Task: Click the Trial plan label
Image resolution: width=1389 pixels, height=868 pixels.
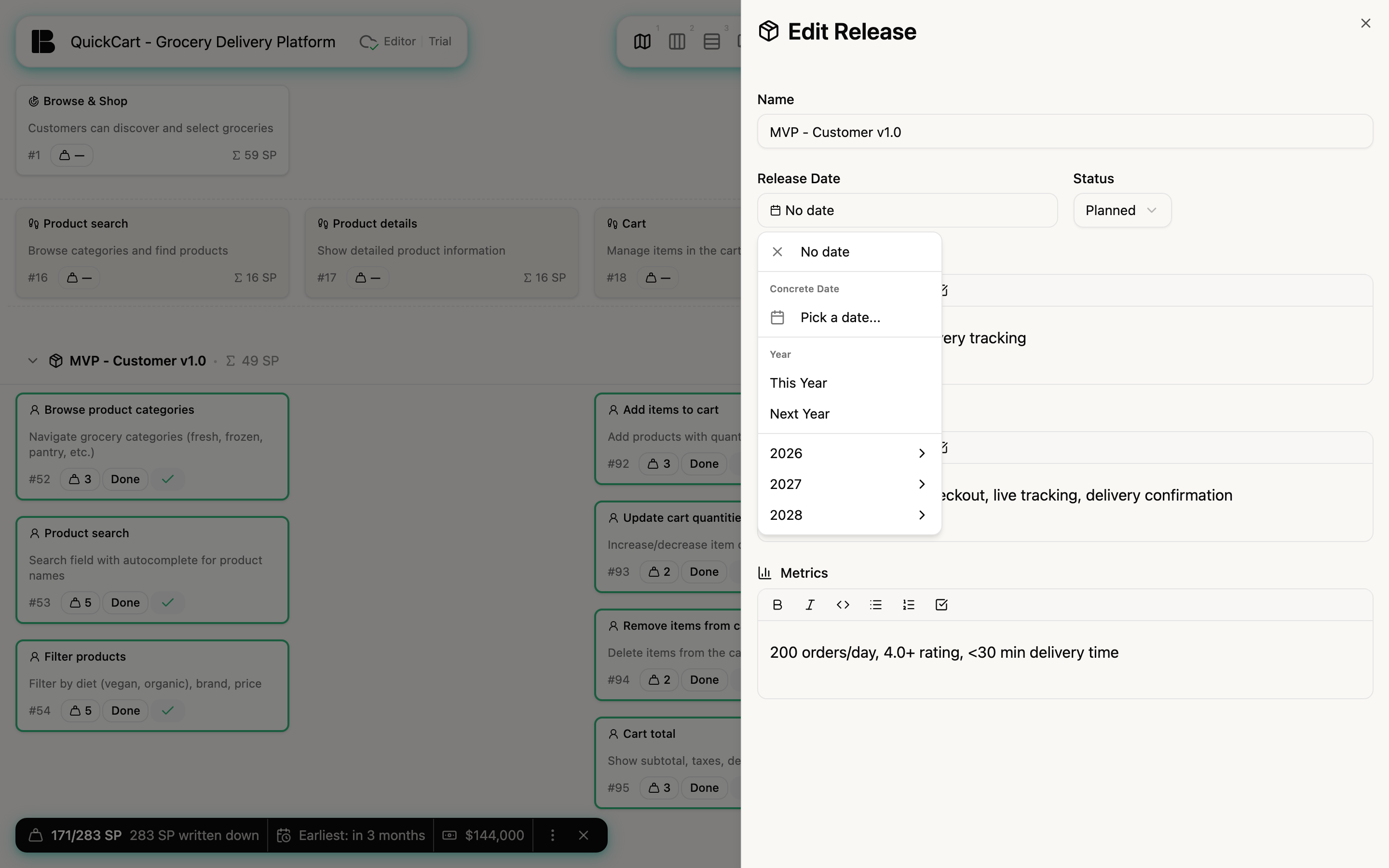Action: 440,41
